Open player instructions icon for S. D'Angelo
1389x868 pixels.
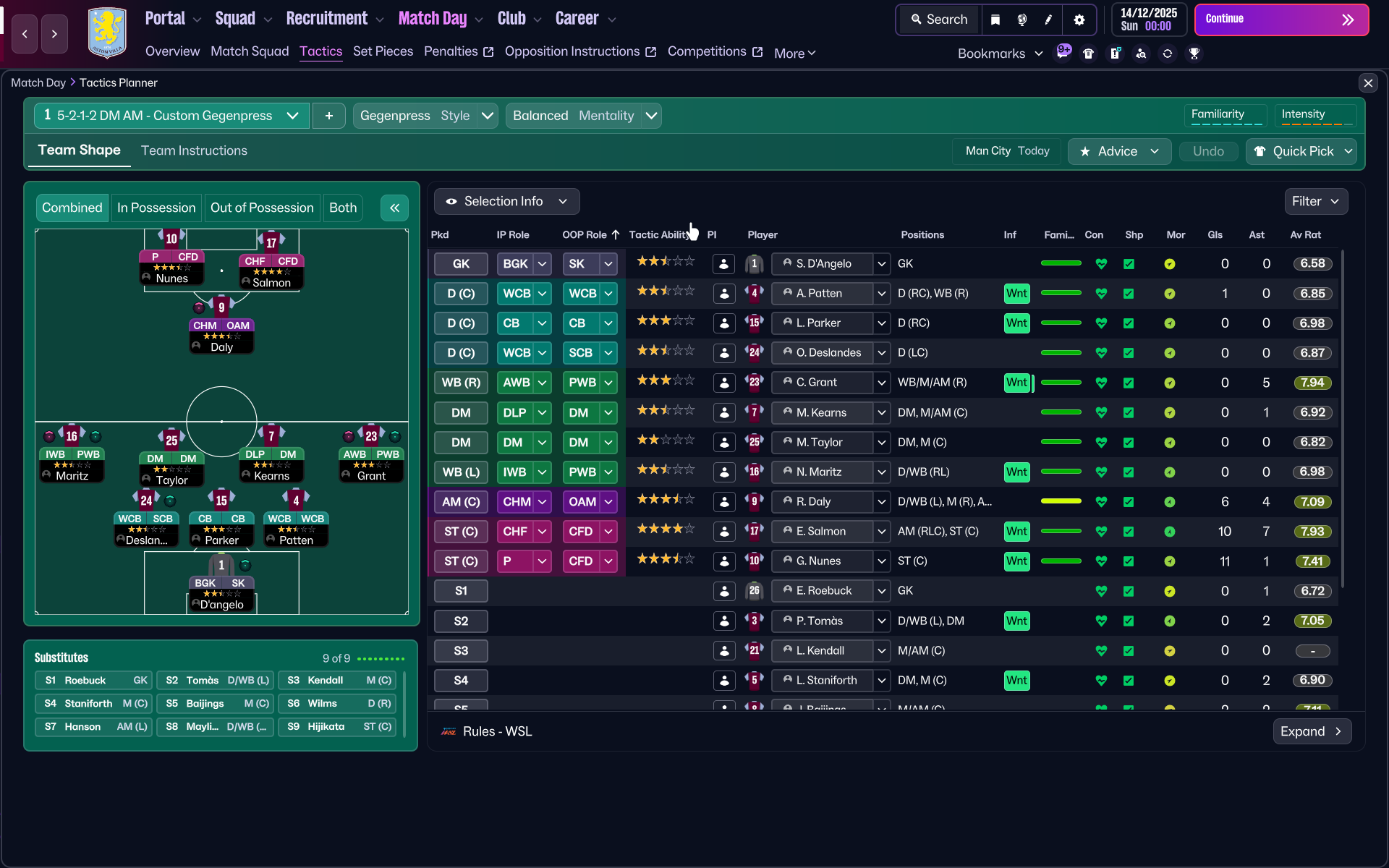(x=723, y=264)
